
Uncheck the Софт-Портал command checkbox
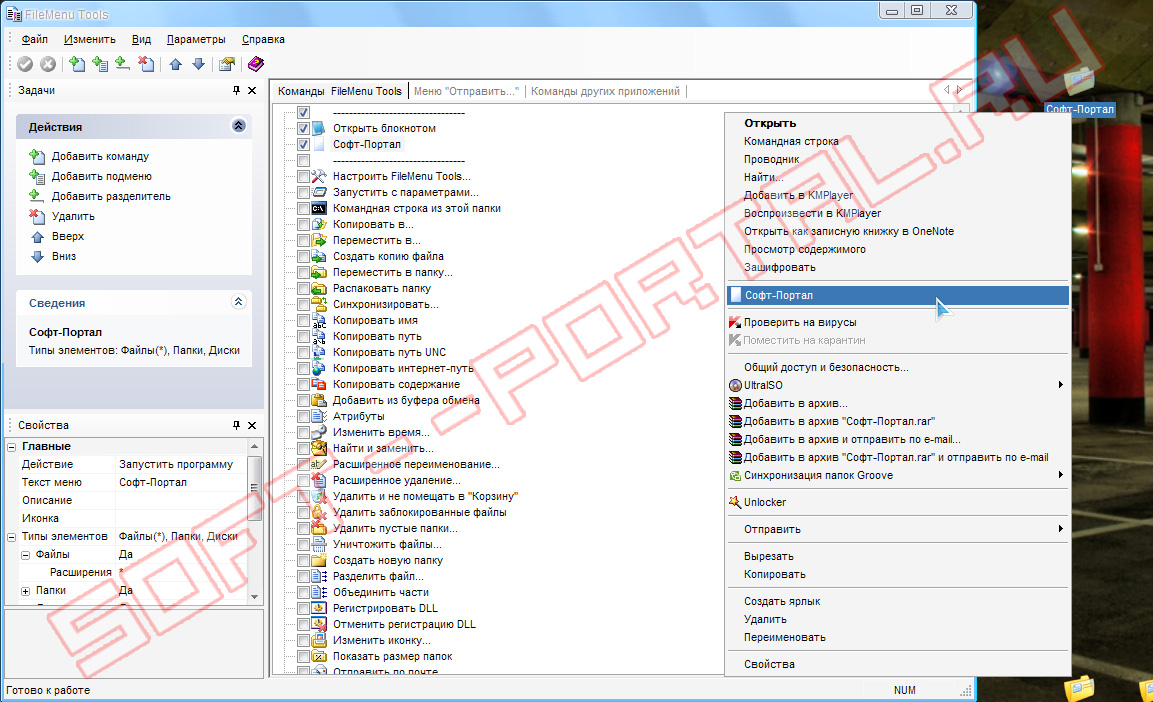coord(303,145)
